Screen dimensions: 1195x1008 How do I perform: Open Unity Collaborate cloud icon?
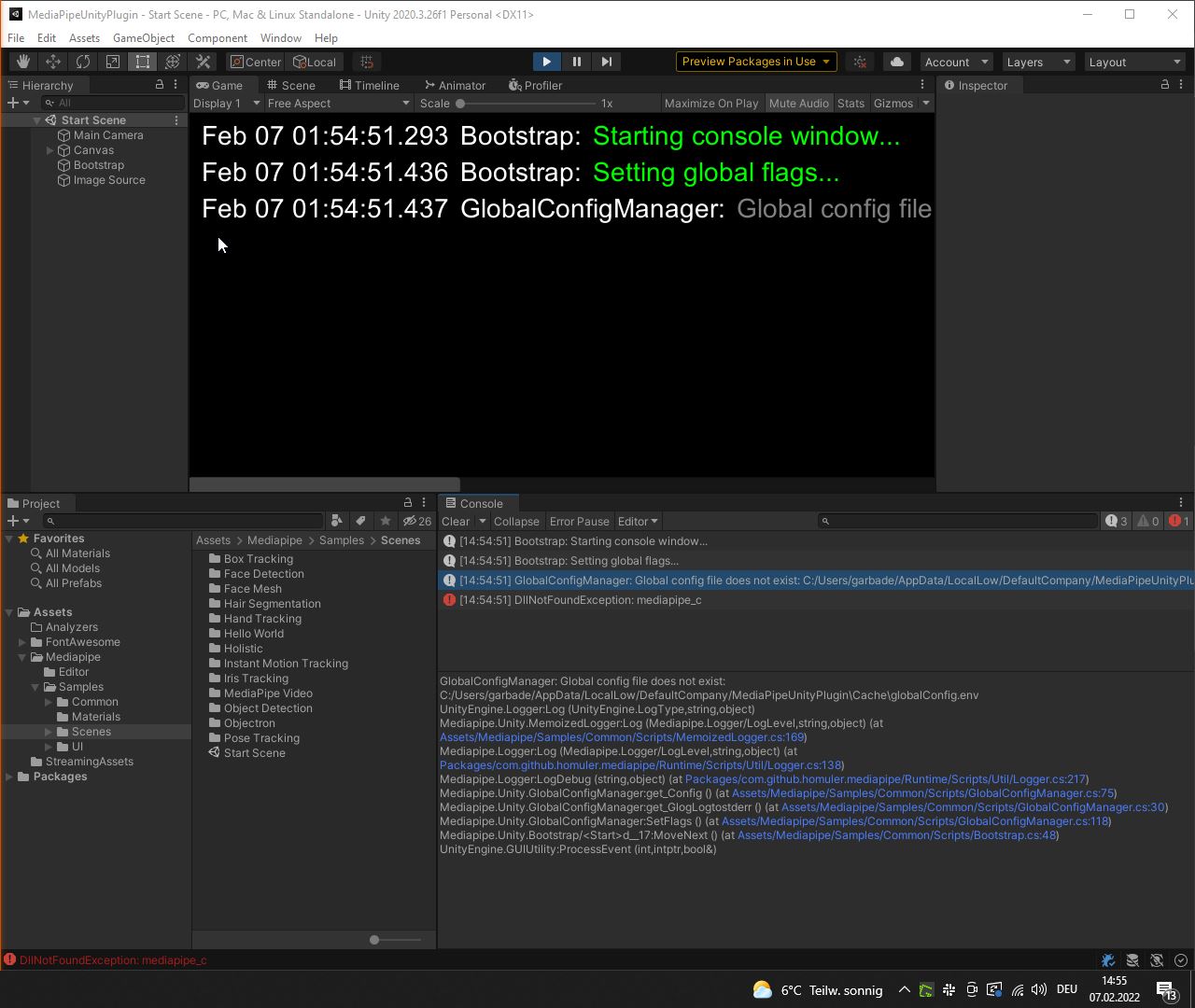895,62
